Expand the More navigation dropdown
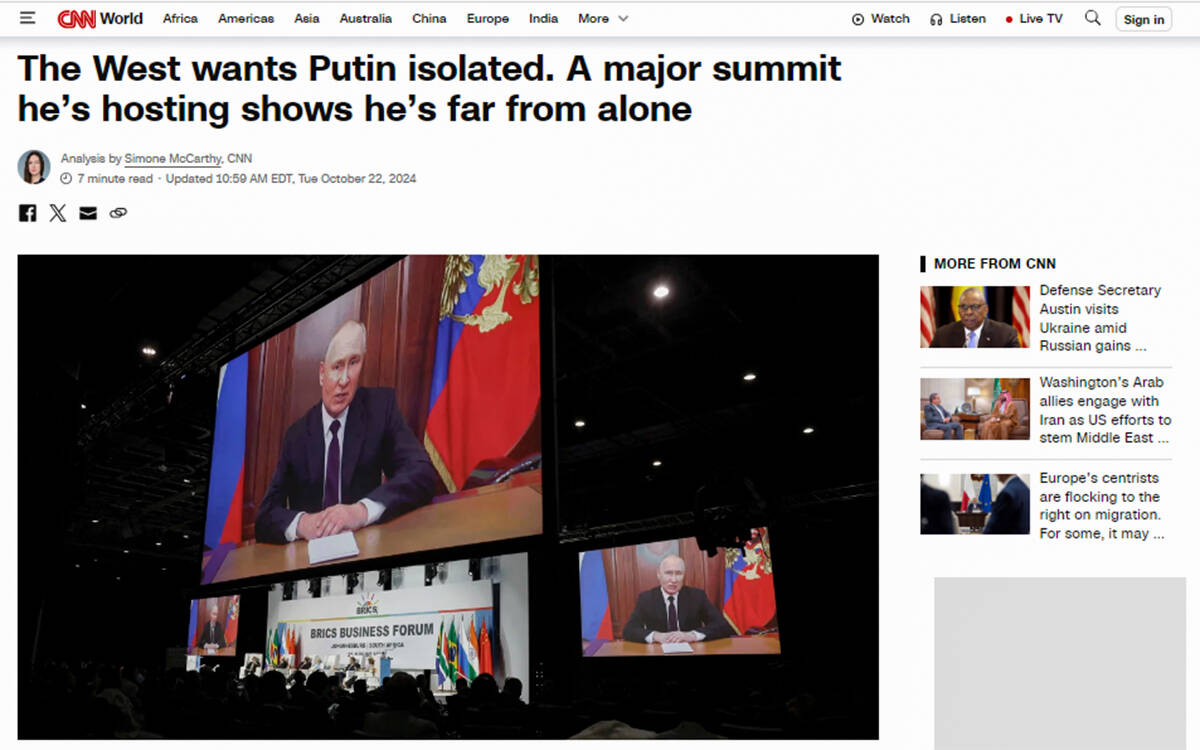Screen dimensions: 1200x750 603,19
